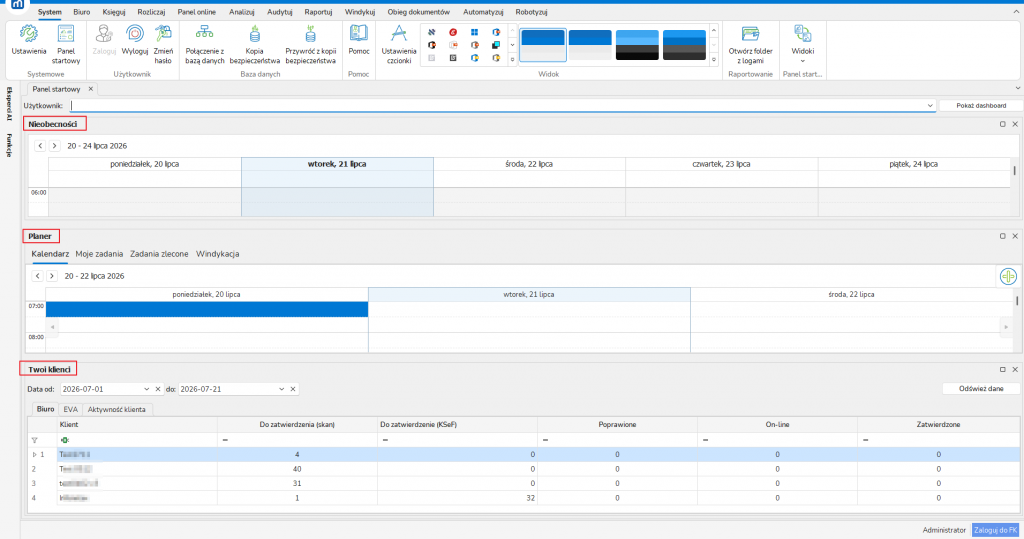1024x539 pixels.
Task: Click Przywróć z kopii bezpieczeństwa icon
Action: click(x=310, y=44)
